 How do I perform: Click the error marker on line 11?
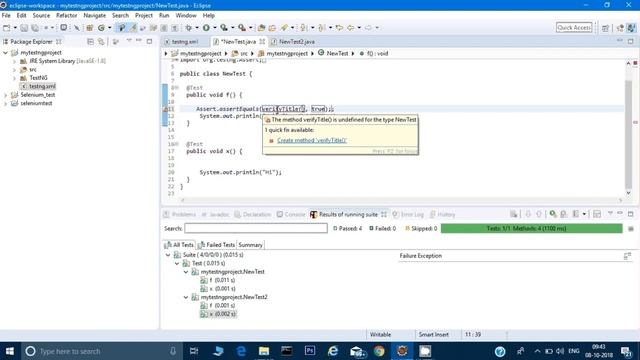coord(166,109)
